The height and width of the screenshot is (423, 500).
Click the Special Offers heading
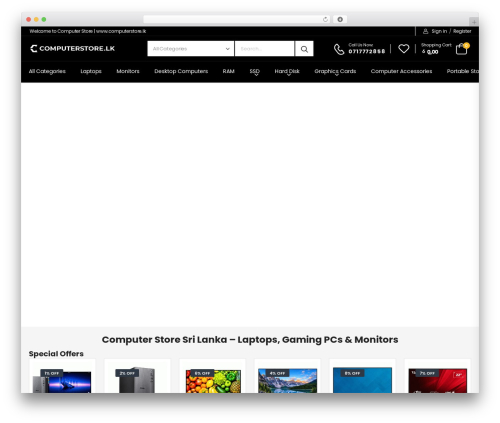(56, 354)
